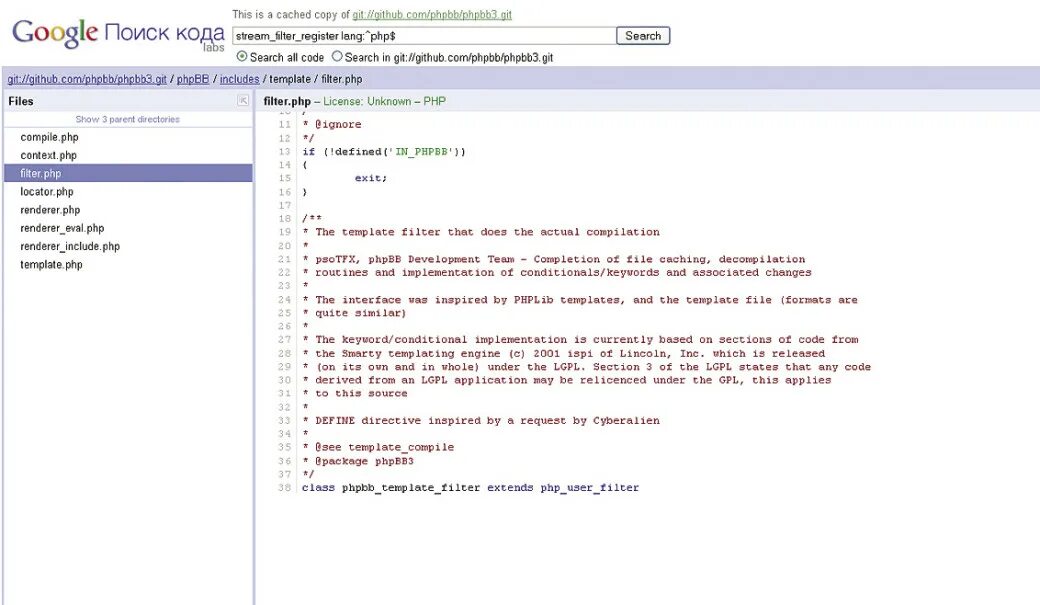
Task: Open renderer_eval.php in the Files list
Action: pos(62,228)
